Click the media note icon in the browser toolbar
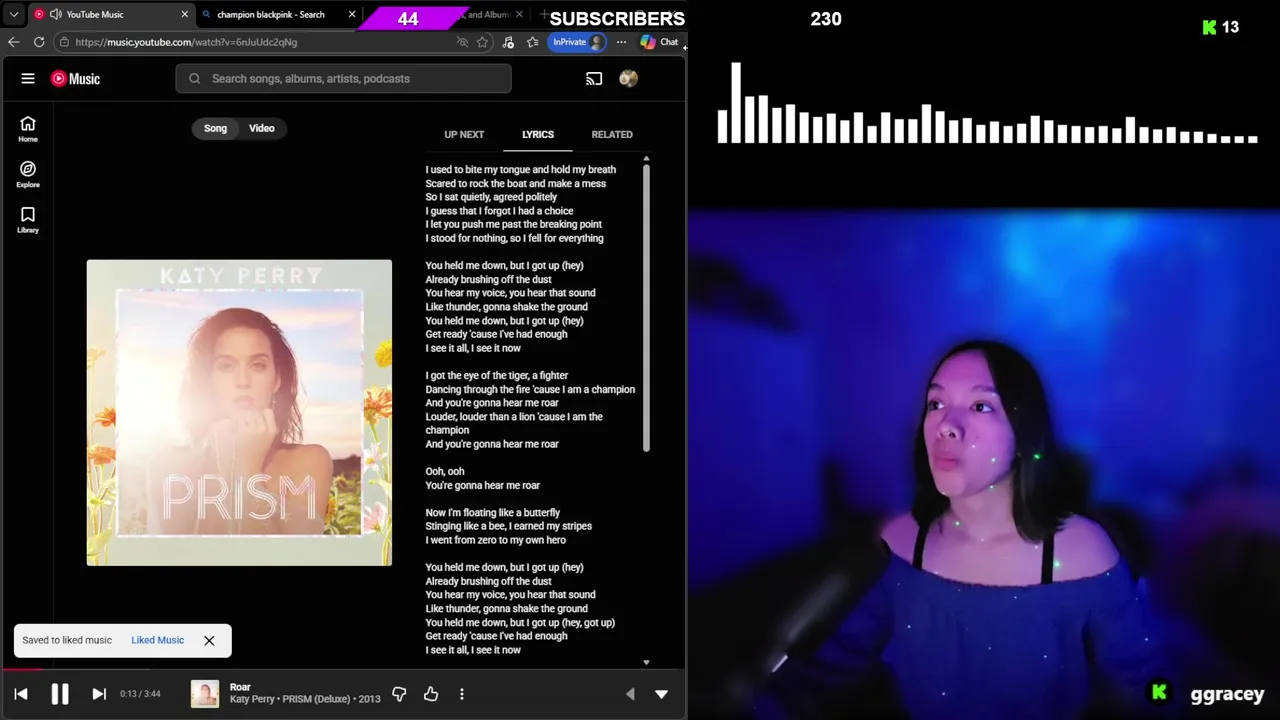Viewport: 1280px width, 720px height. point(508,42)
